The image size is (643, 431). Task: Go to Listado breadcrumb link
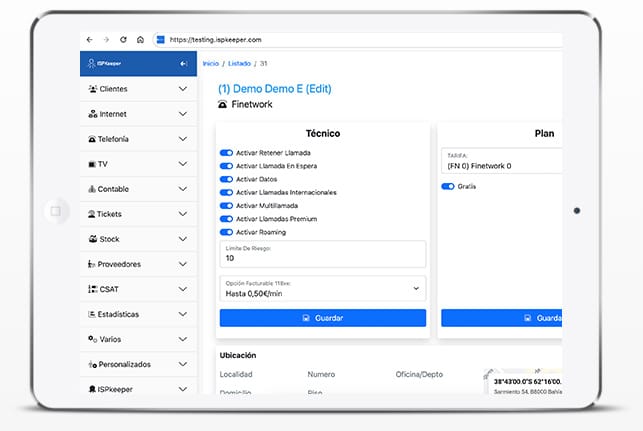pos(239,63)
